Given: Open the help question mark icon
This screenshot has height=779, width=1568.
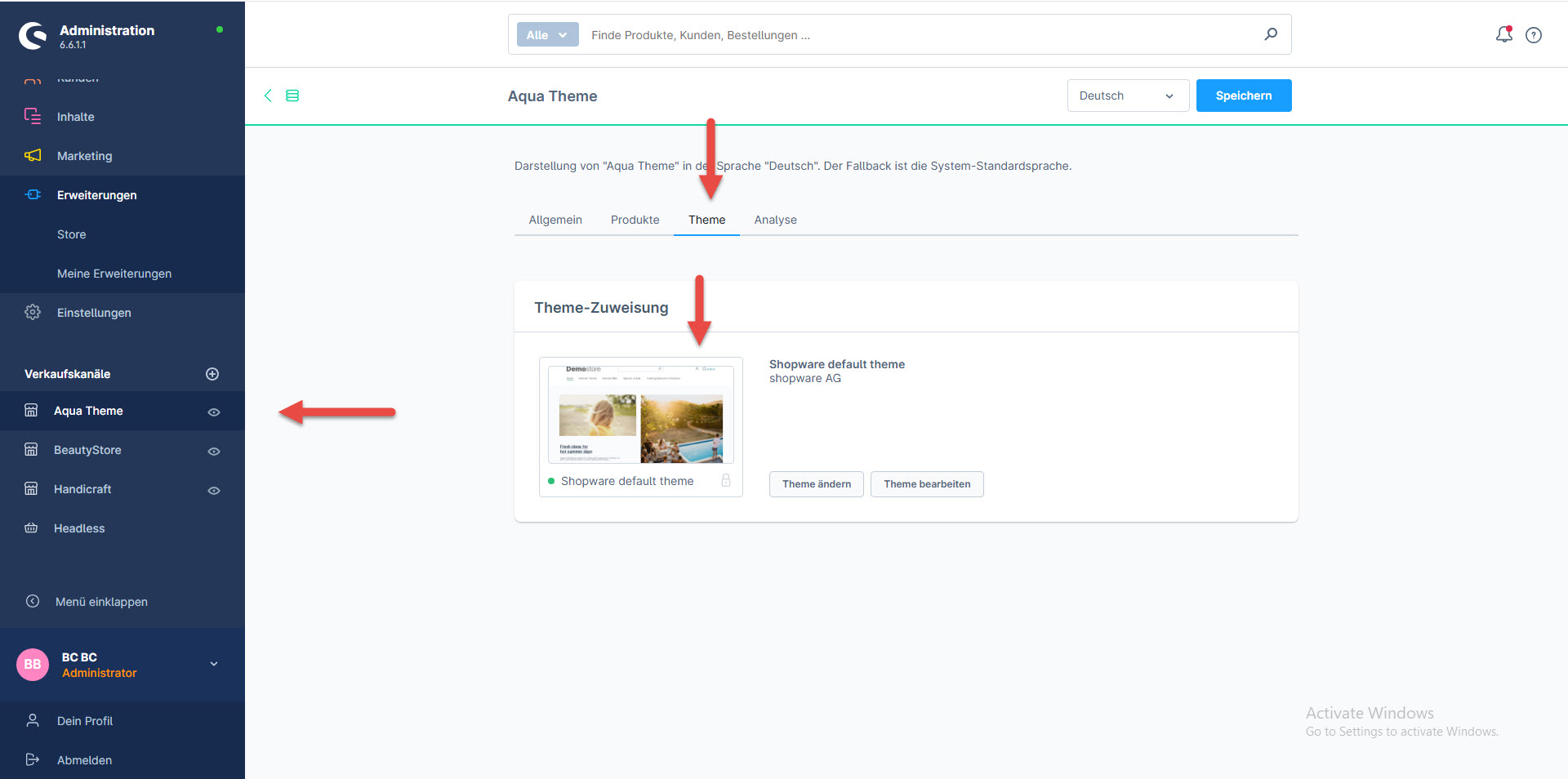Looking at the screenshot, I should (1534, 35).
